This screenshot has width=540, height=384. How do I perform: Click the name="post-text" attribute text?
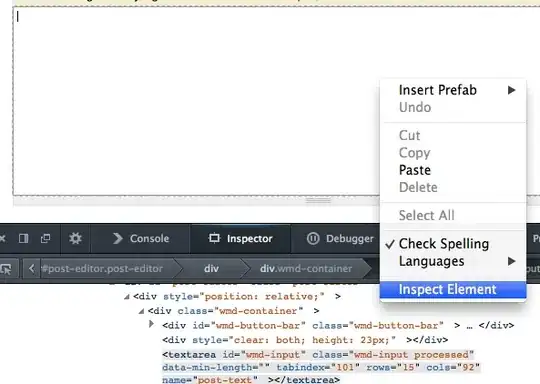point(210,380)
